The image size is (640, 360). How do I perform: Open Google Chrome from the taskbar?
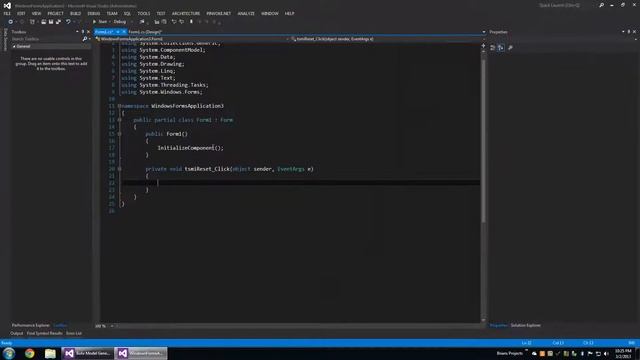tap(30, 353)
